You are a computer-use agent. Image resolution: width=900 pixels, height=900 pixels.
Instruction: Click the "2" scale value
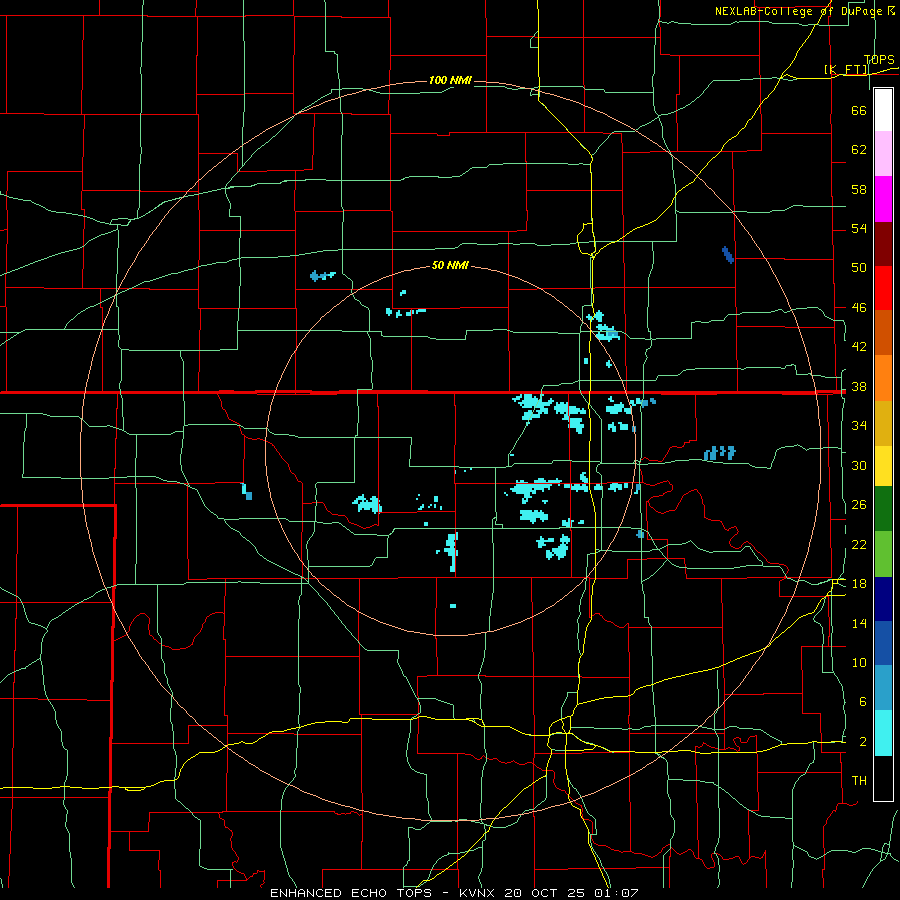coord(863,742)
